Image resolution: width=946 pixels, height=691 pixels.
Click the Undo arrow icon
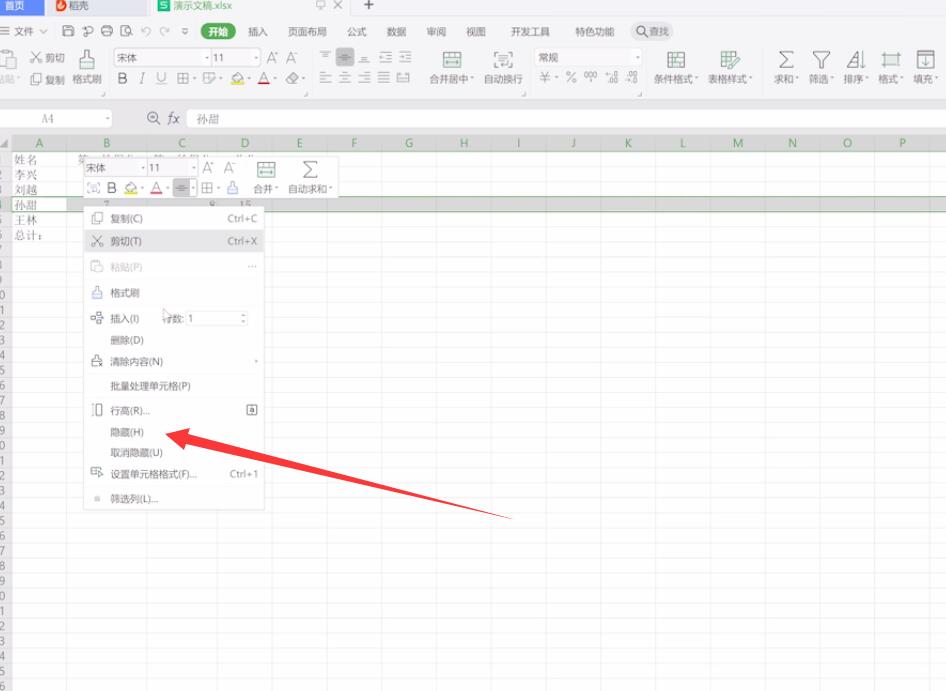[x=145, y=31]
